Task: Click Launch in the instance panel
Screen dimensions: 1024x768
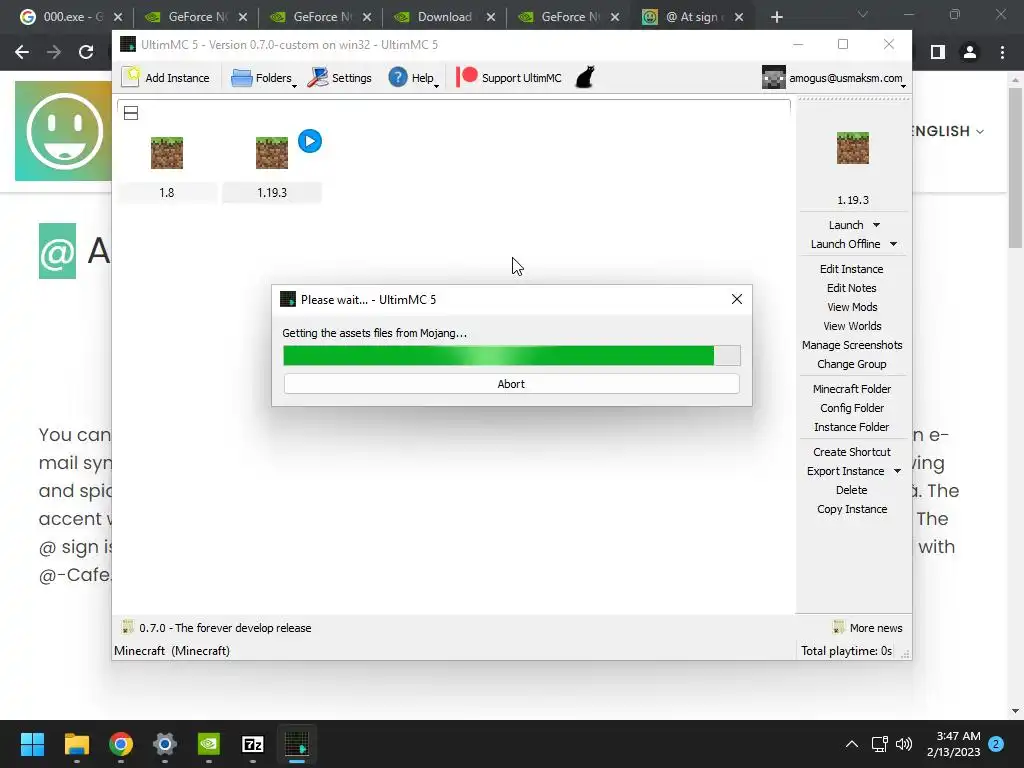Action: pyautogui.click(x=846, y=225)
